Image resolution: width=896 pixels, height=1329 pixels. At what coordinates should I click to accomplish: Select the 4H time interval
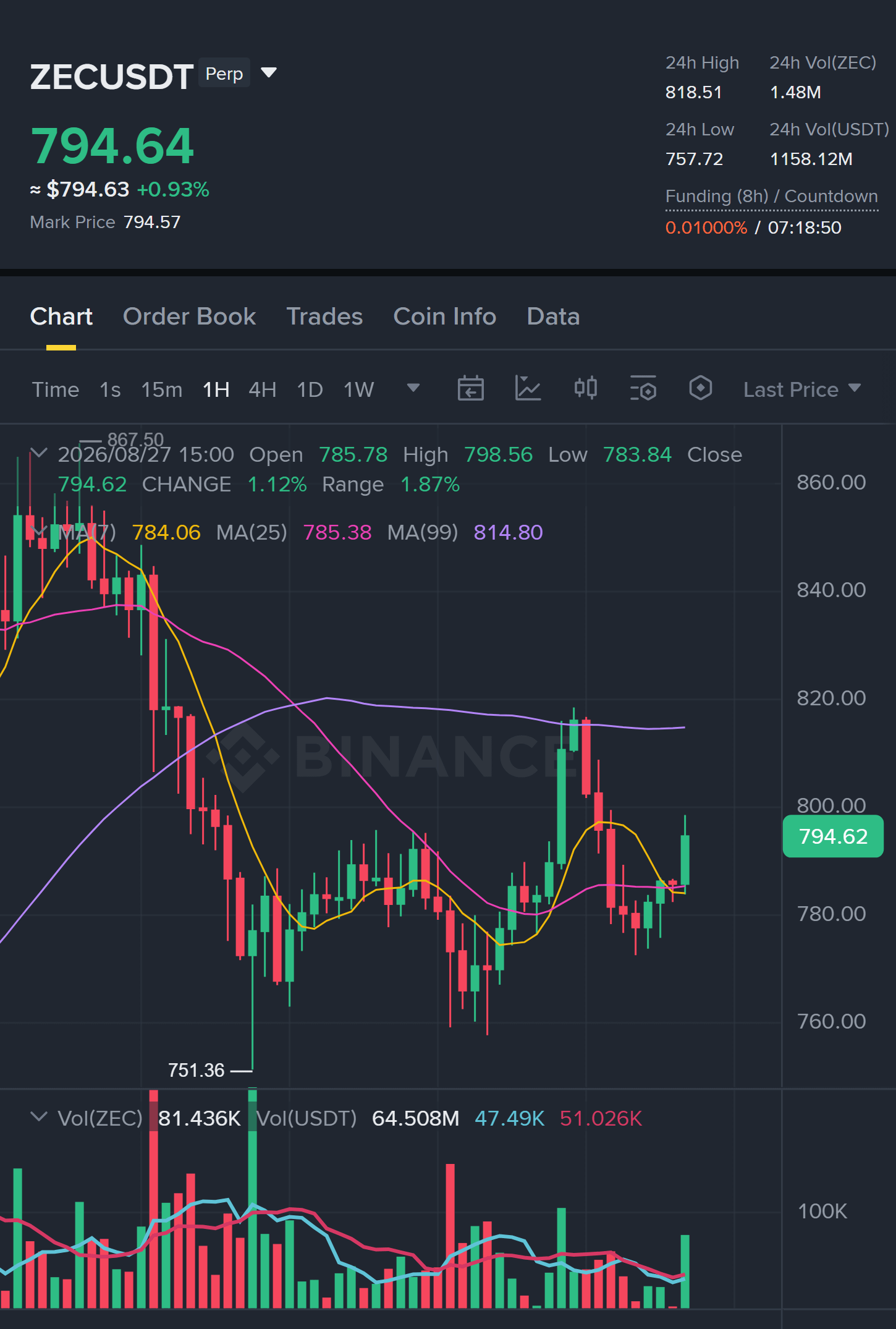[x=262, y=389]
